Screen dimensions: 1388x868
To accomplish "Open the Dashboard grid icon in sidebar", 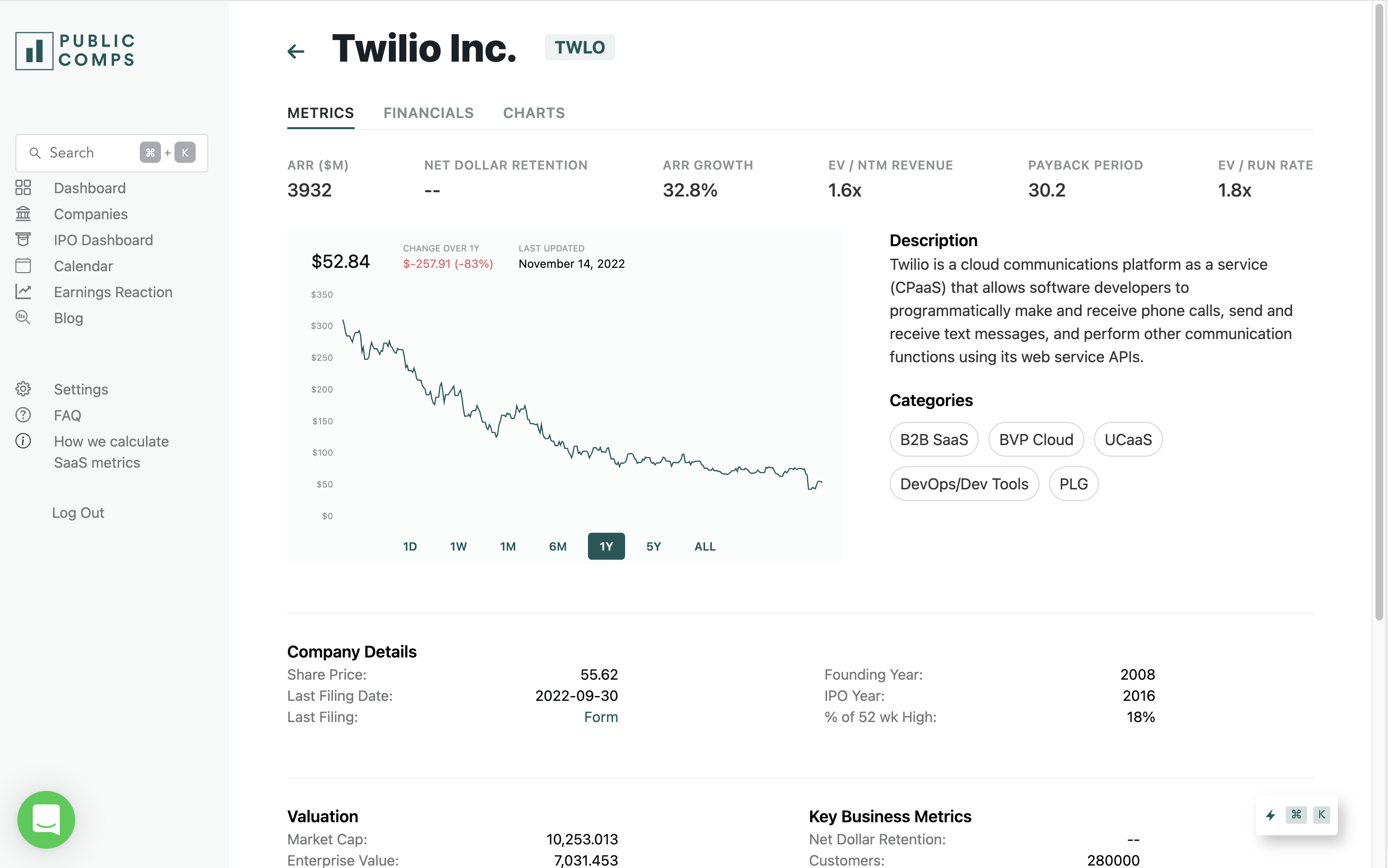I will tap(23, 188).
